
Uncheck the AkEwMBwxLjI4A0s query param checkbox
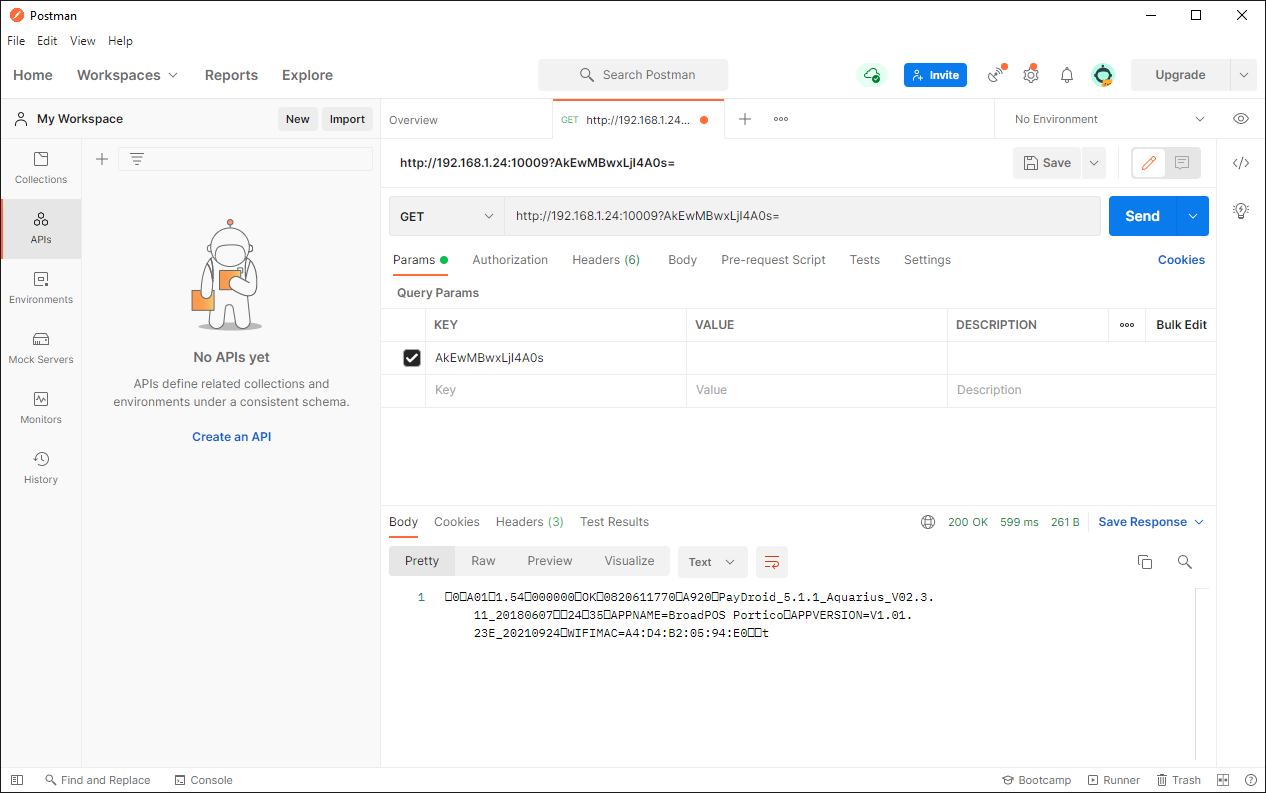[x=412, y=358]
